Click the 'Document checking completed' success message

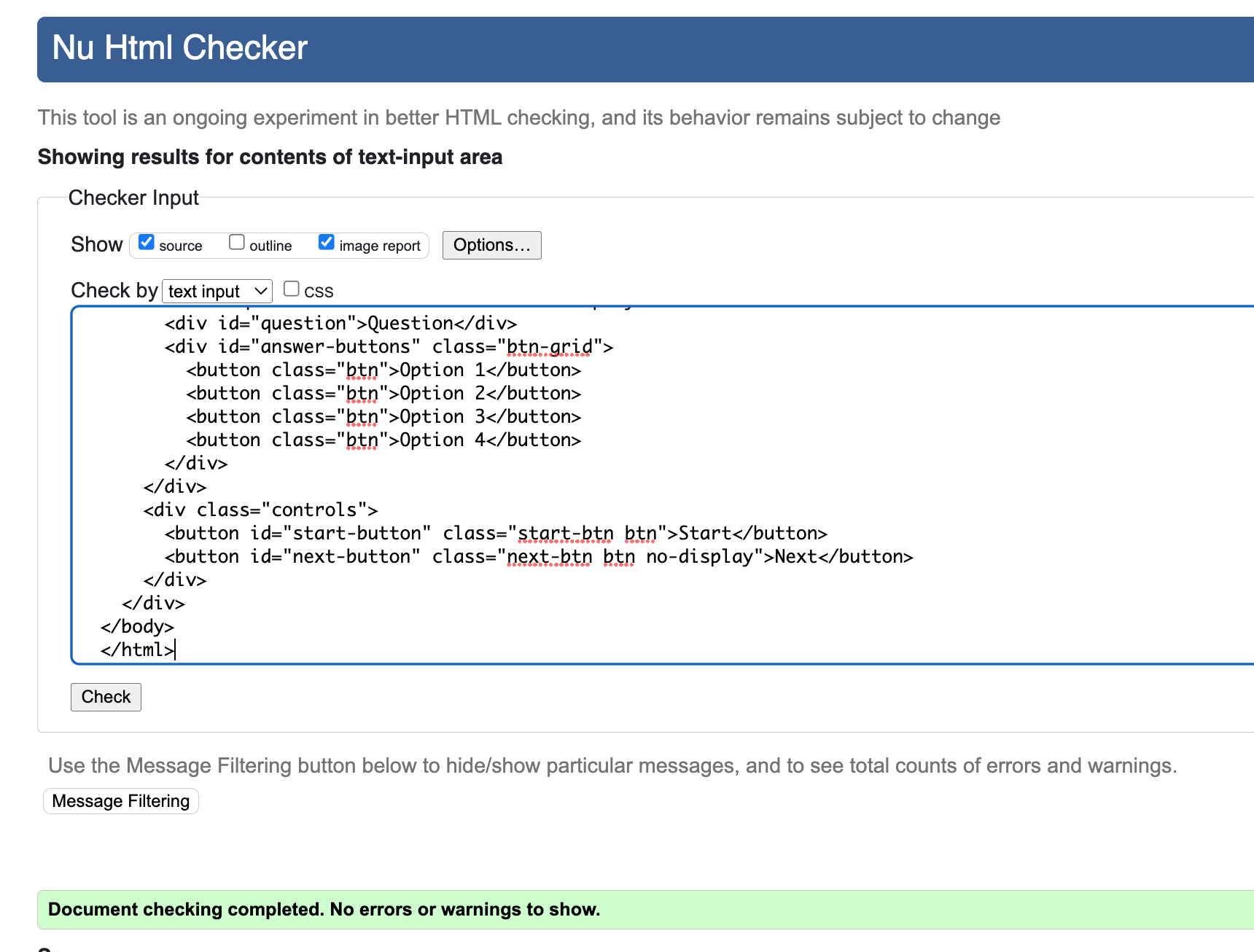[x=645, y=910]
